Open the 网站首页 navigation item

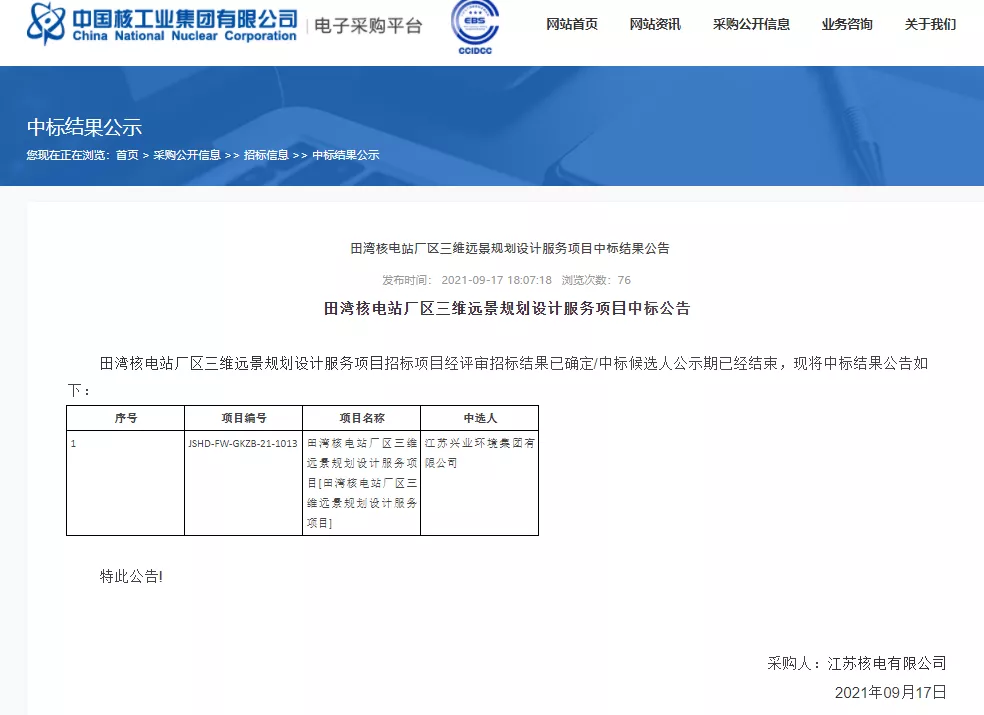coord(572,25)
